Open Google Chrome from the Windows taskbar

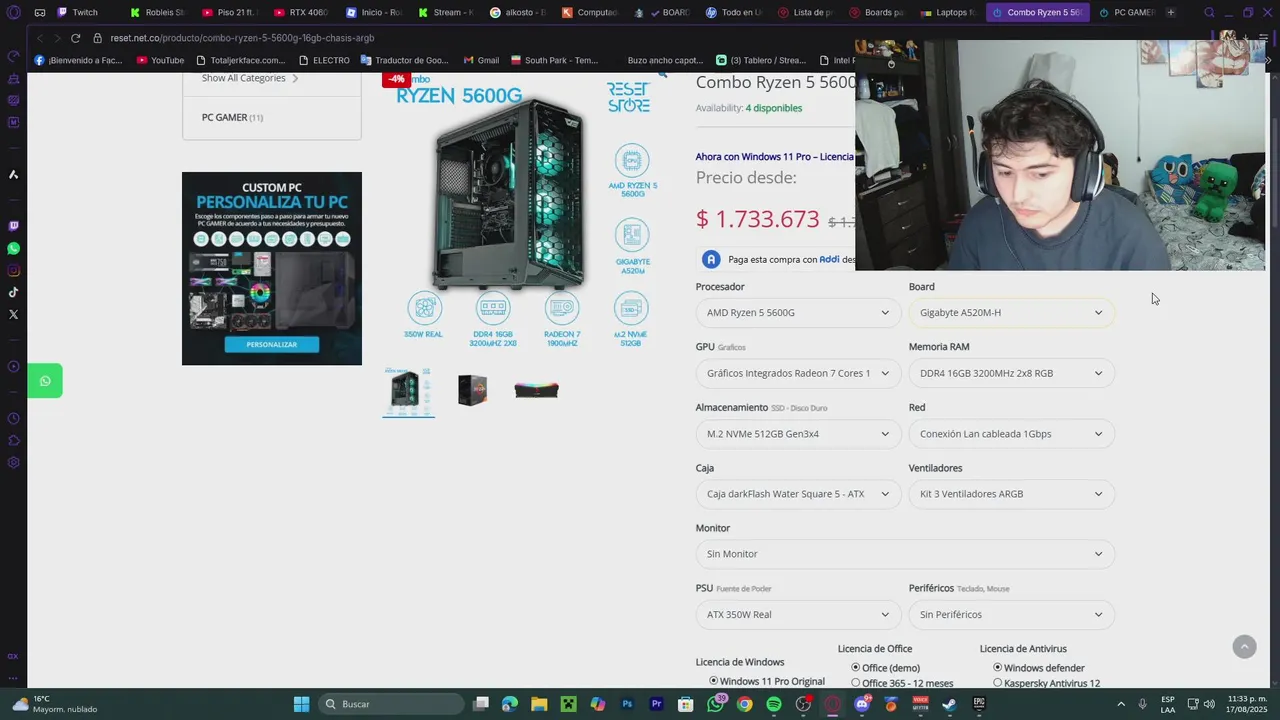744,704
